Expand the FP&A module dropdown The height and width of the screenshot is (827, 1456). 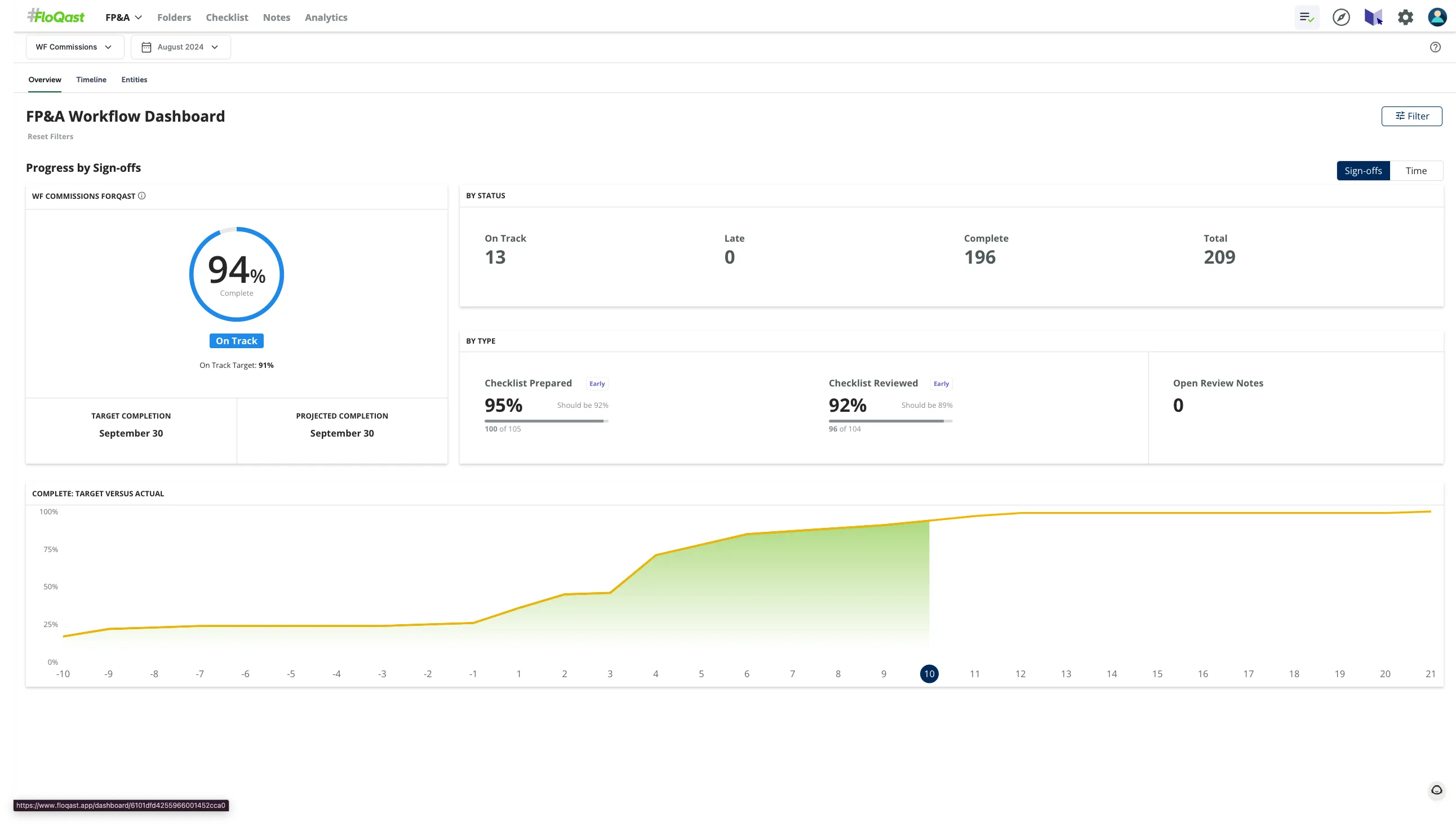pos(123,17)
